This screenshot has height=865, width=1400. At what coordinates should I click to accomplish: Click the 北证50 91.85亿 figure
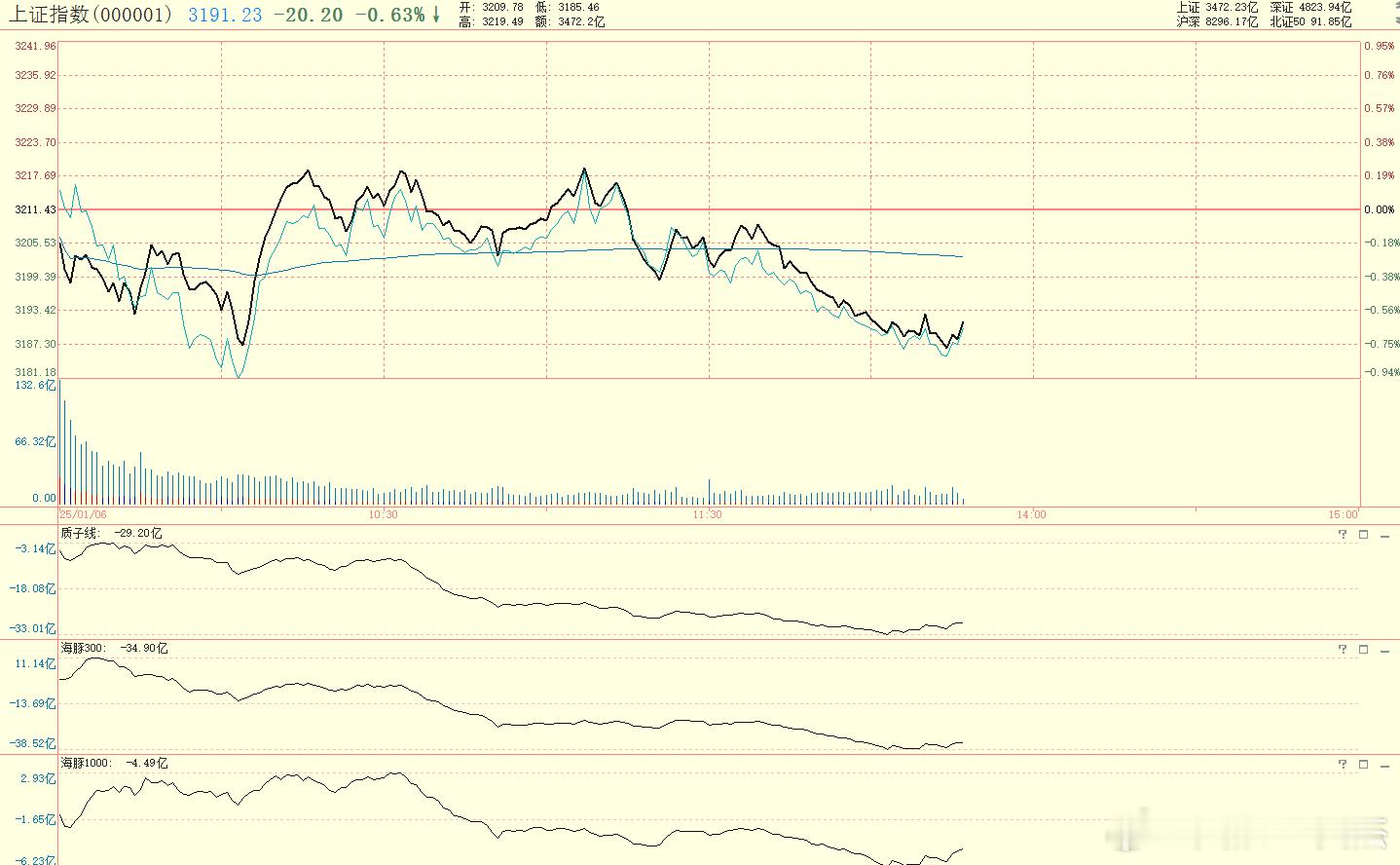[1310, 21]
